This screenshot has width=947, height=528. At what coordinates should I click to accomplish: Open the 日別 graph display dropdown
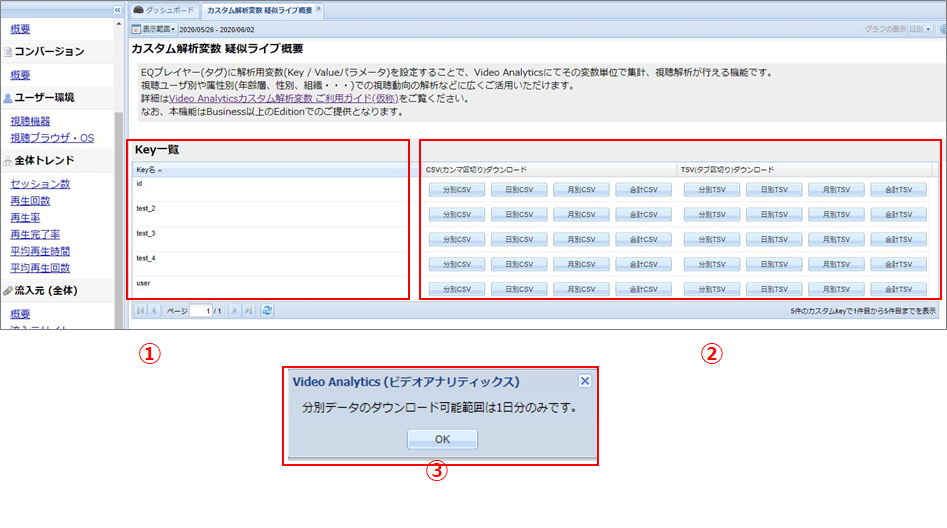pos(919,30)
